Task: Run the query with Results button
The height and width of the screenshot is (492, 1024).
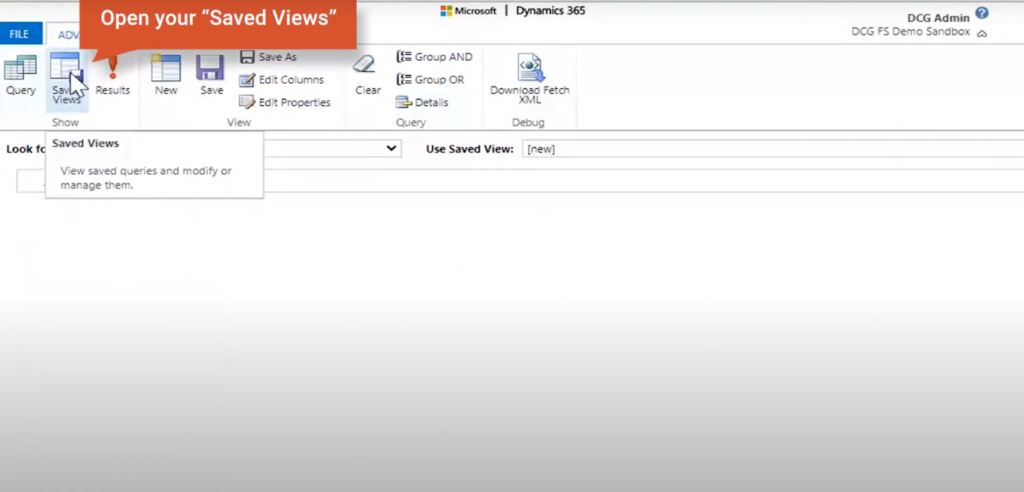Action: pyautogui.click(x=112, y=76)
